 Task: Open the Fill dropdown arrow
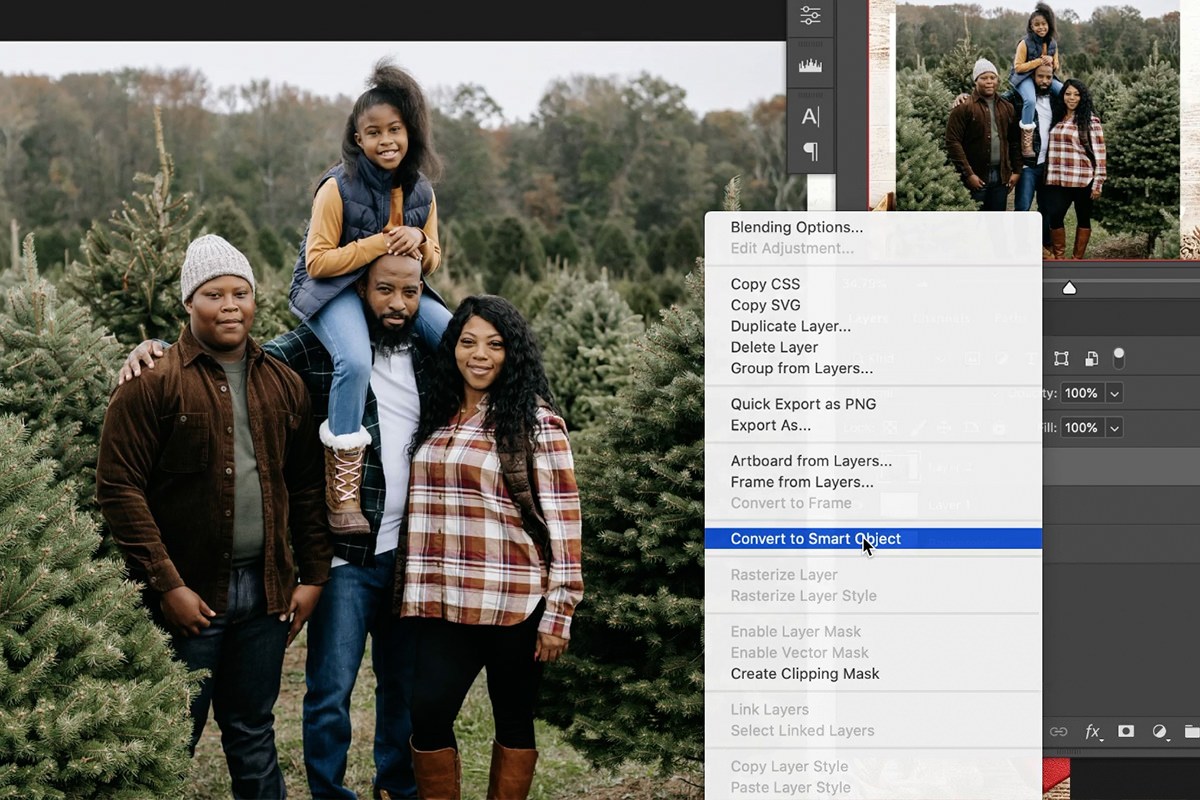click(1114, 428)
